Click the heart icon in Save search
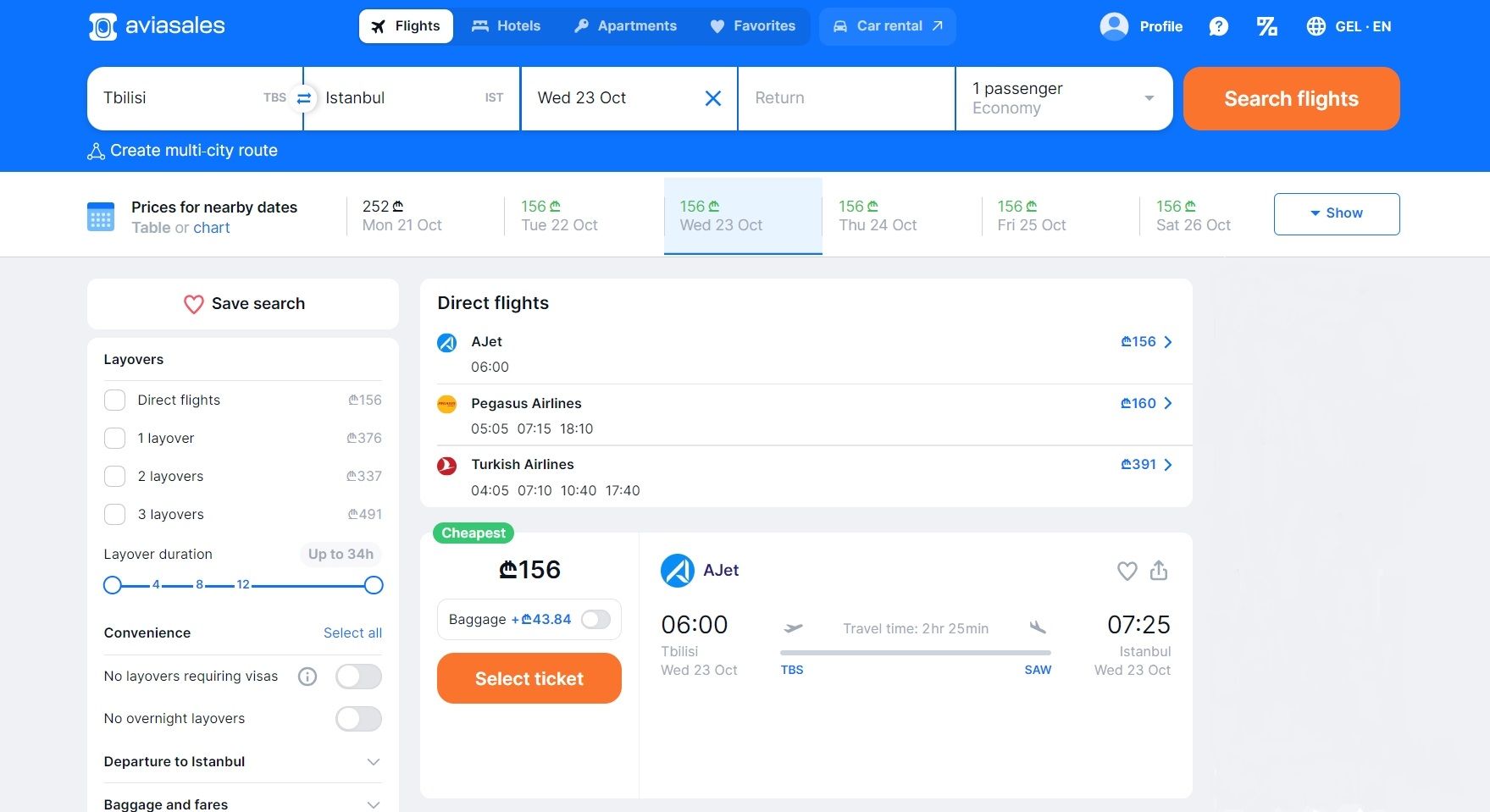1490x812 pixels. [x=194, y=304]
